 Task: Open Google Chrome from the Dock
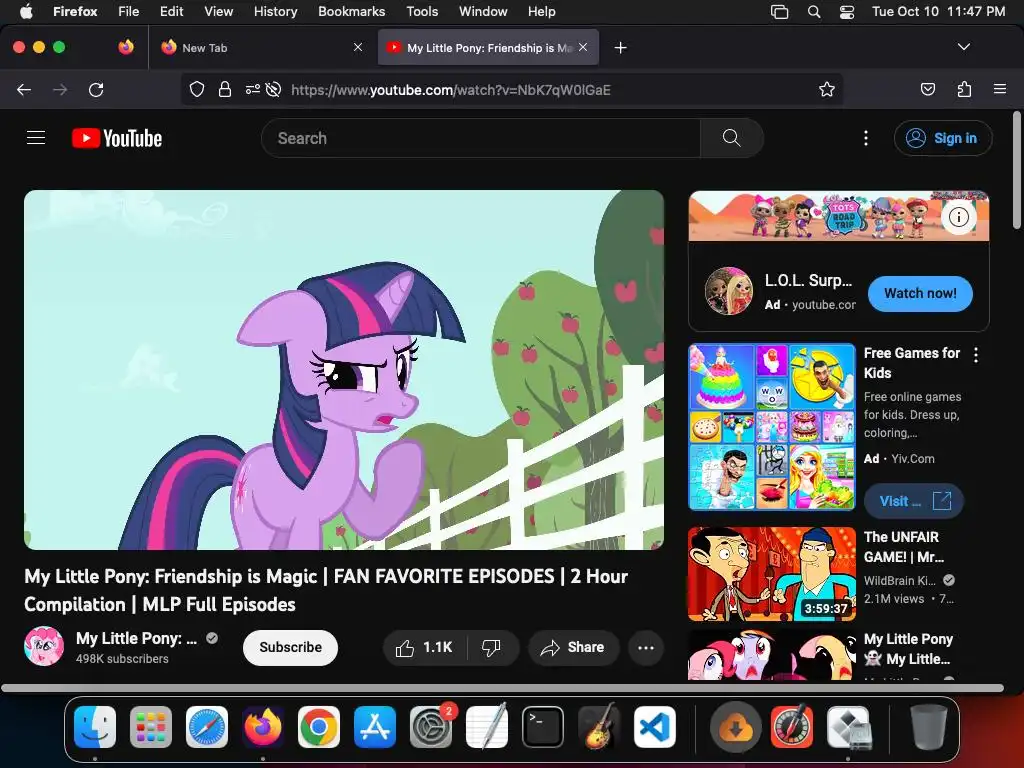coord(319,727)
